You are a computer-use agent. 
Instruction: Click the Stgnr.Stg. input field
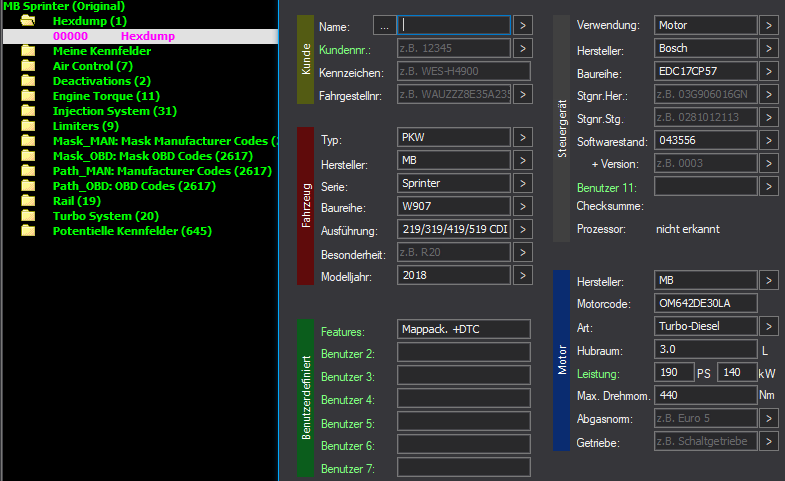[705, 118]
